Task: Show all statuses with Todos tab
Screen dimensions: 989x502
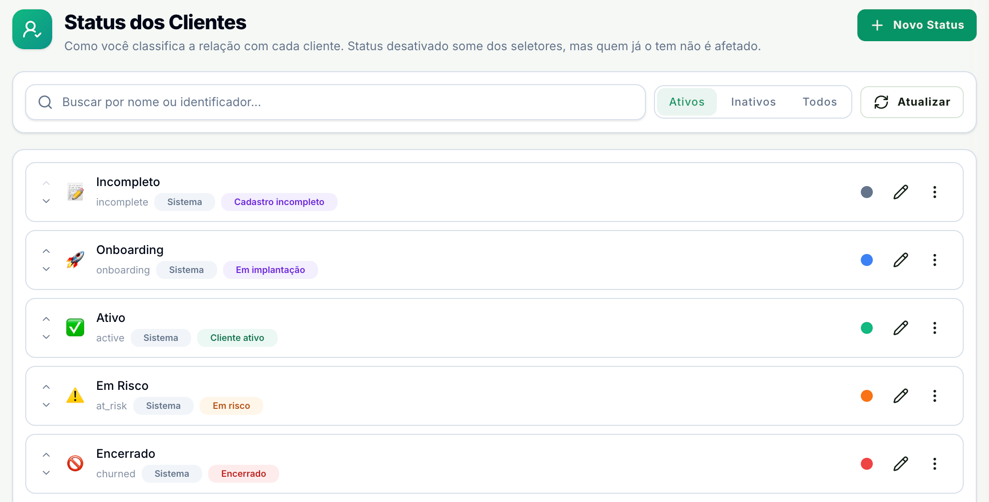Action: [819, 102]
